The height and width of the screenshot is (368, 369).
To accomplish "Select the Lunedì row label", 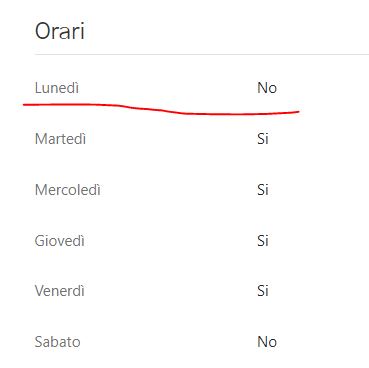I will [x=57, y=88].
